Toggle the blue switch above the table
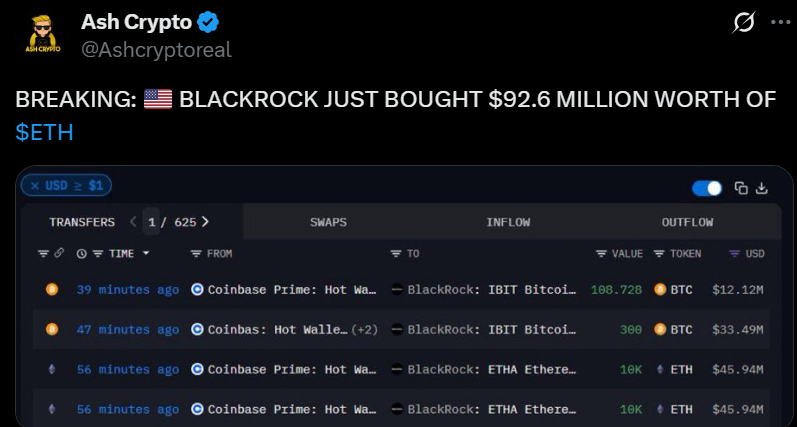Image resolution: width=797 pixels, height=427 pixels. [x=707, y=188]
